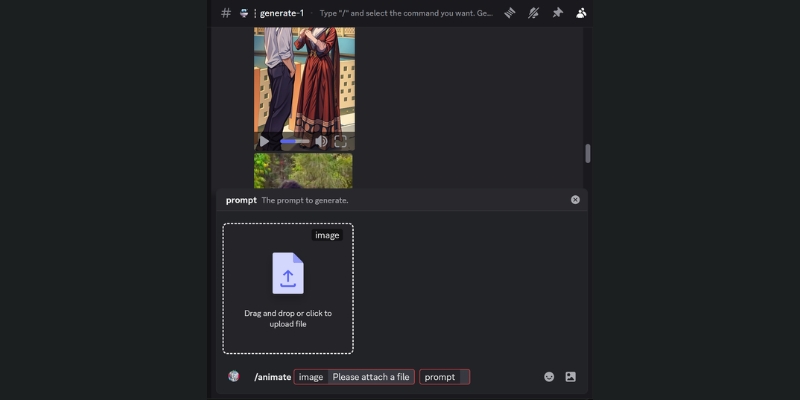The height and width of the screenshot is (400, 800).
Task: Show the member list icon
Action: pos(581,13)
